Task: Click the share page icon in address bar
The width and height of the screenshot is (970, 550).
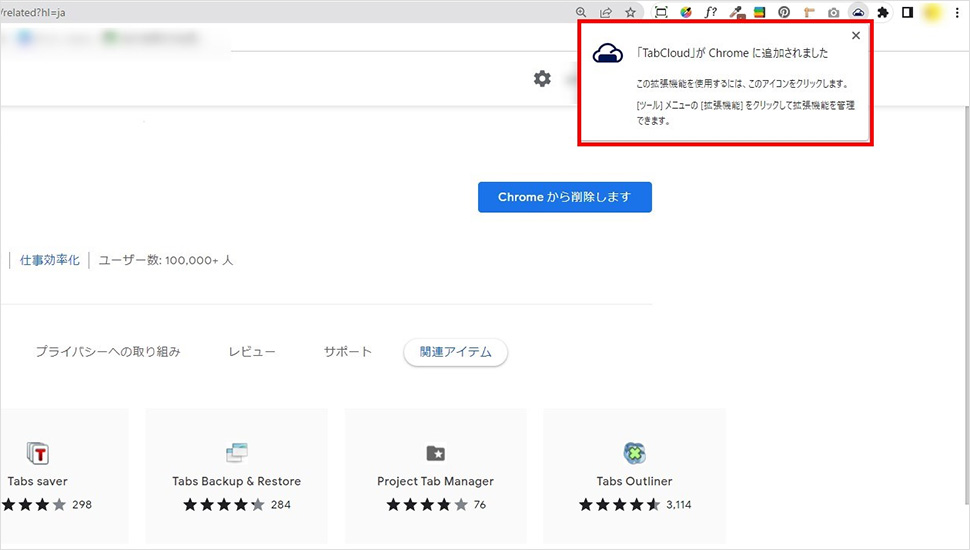Action: point(606,12)
